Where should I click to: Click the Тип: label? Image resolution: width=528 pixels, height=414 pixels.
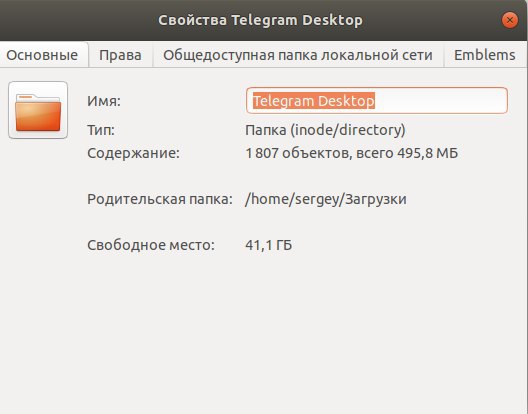coord(101,130)
